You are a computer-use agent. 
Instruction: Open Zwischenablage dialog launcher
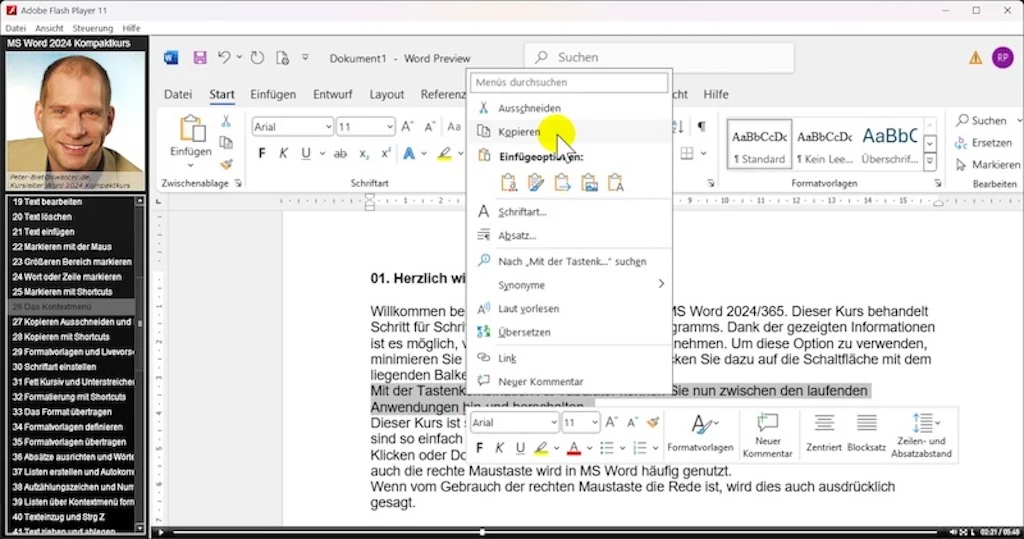[x=238, y=184]
